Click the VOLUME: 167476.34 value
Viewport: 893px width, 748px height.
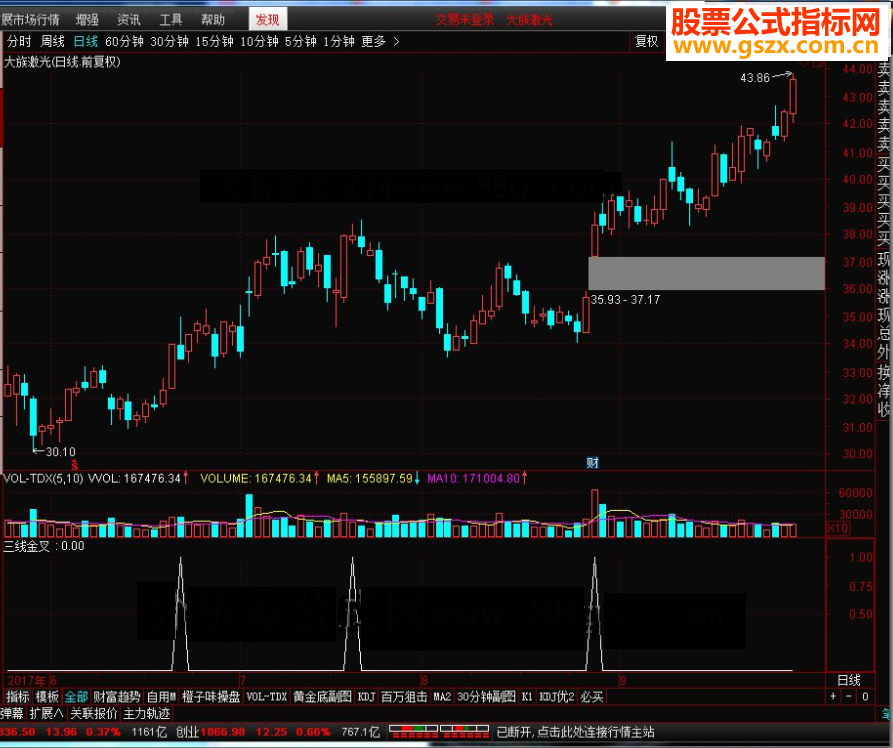click(256, 479)
